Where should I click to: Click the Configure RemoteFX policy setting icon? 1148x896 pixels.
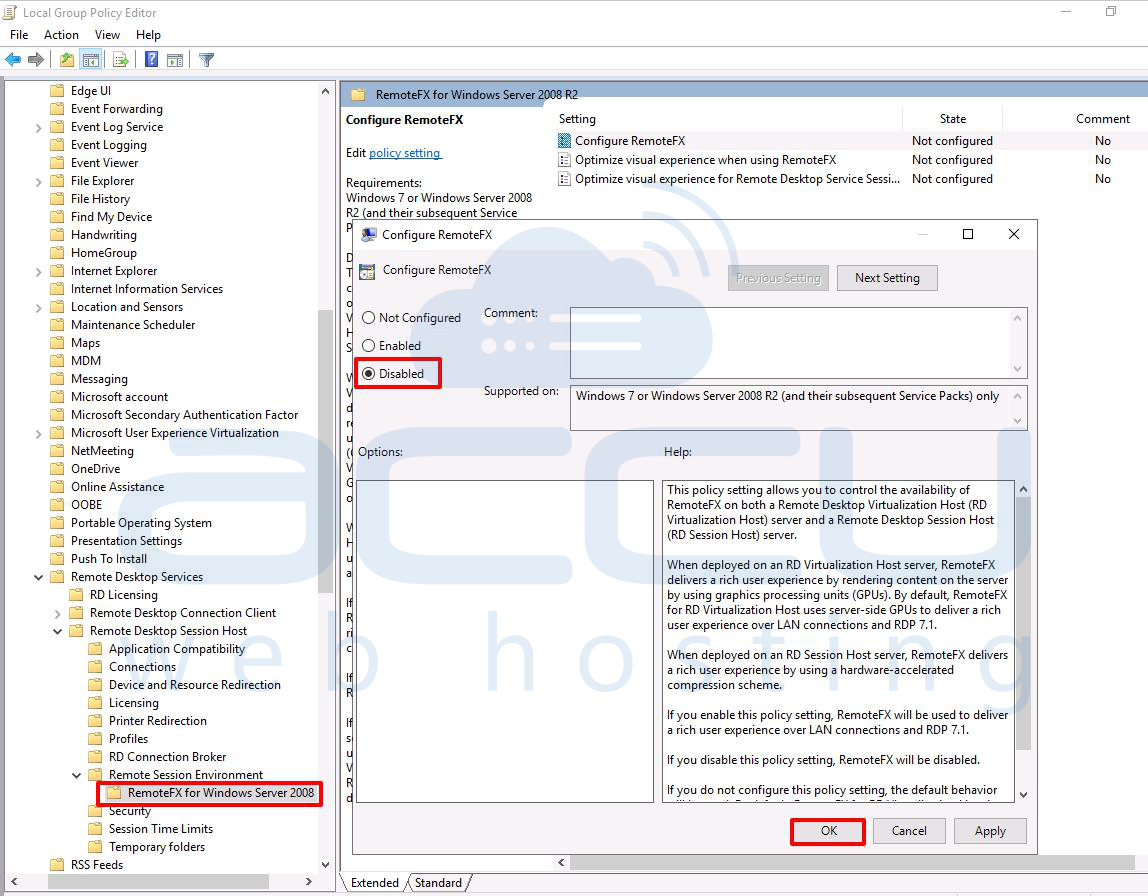click(564, 141)
